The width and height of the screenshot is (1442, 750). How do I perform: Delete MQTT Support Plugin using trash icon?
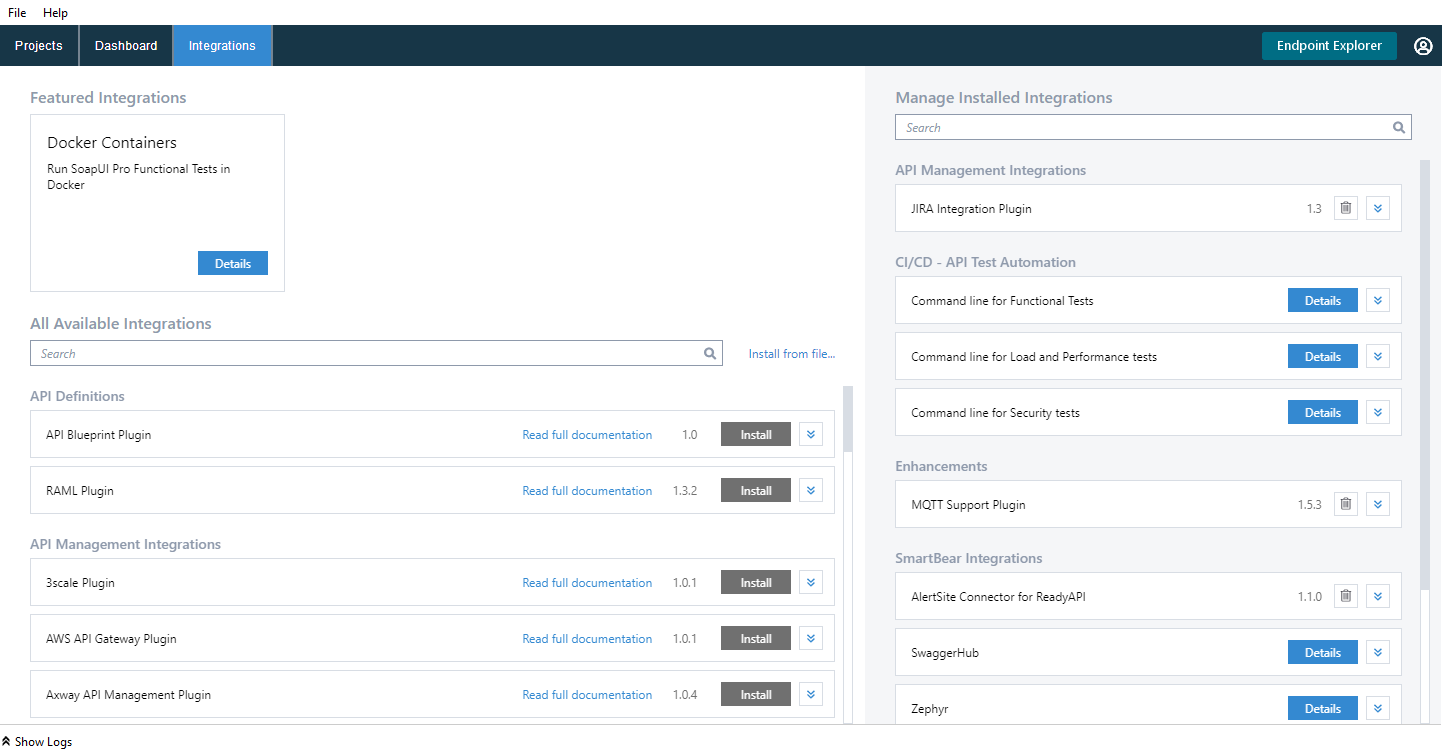pyautogui.click(x=1345, y=504)
